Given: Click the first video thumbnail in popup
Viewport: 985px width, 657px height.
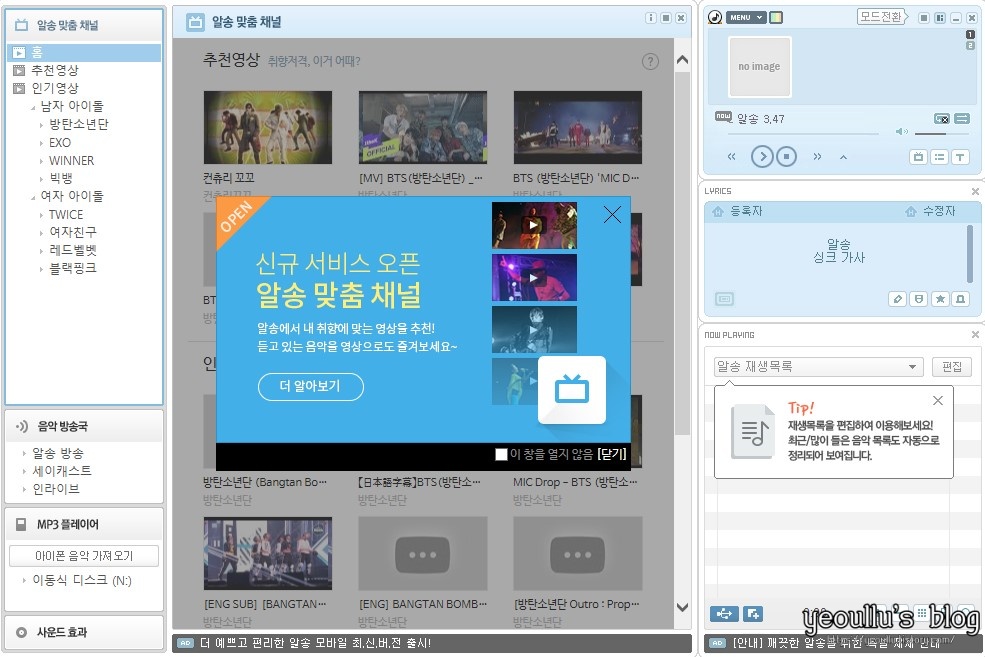Looking at the screenshot, I should coord(534,225).
